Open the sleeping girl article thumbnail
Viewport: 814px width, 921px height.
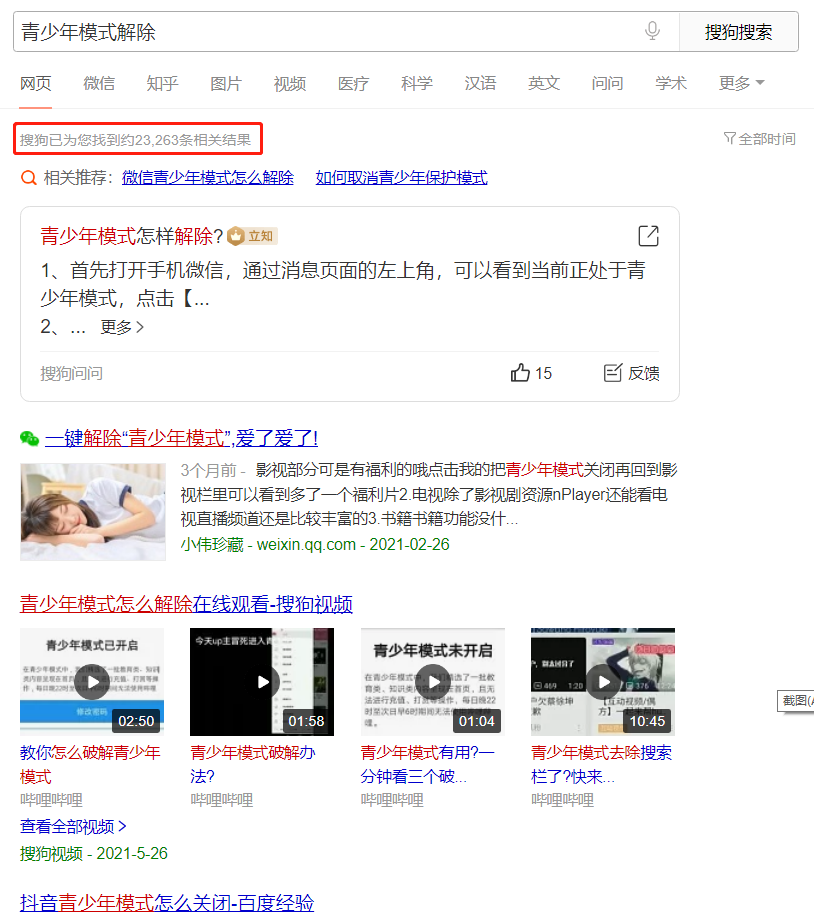(x=93, y=512)
